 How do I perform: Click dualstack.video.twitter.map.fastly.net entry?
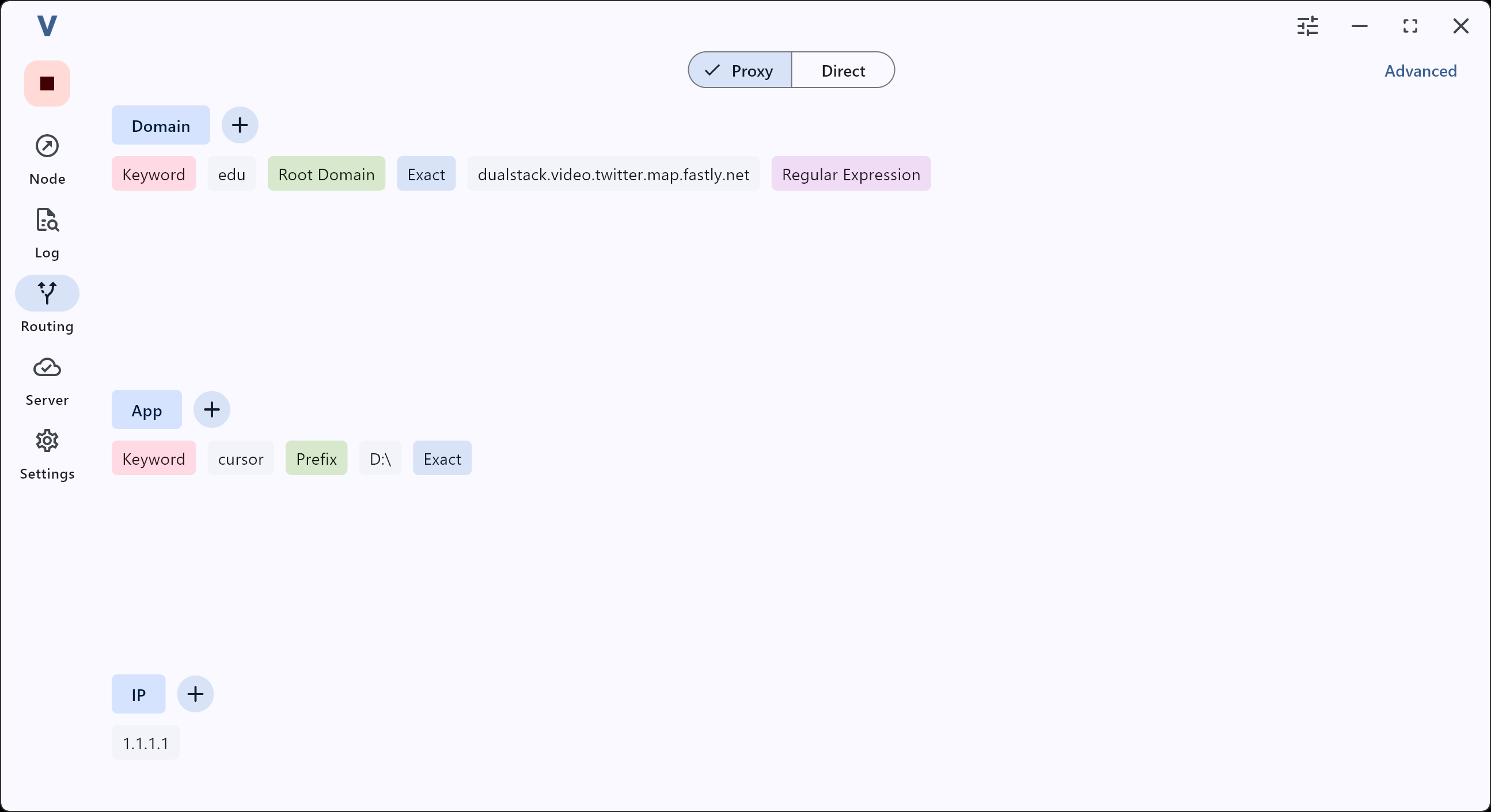(613, 173)
